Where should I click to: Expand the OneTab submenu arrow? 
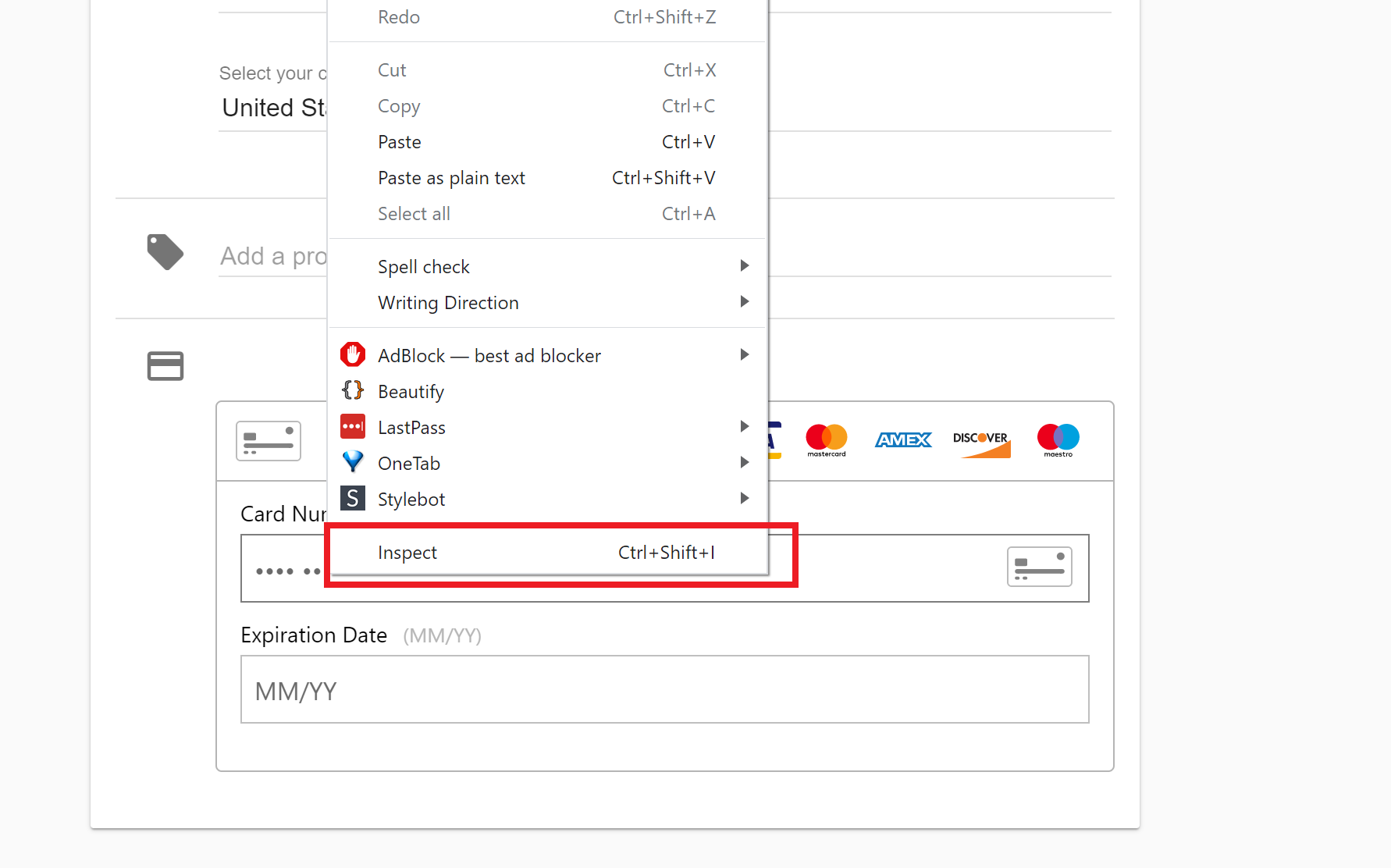click(x=745, y=462)
